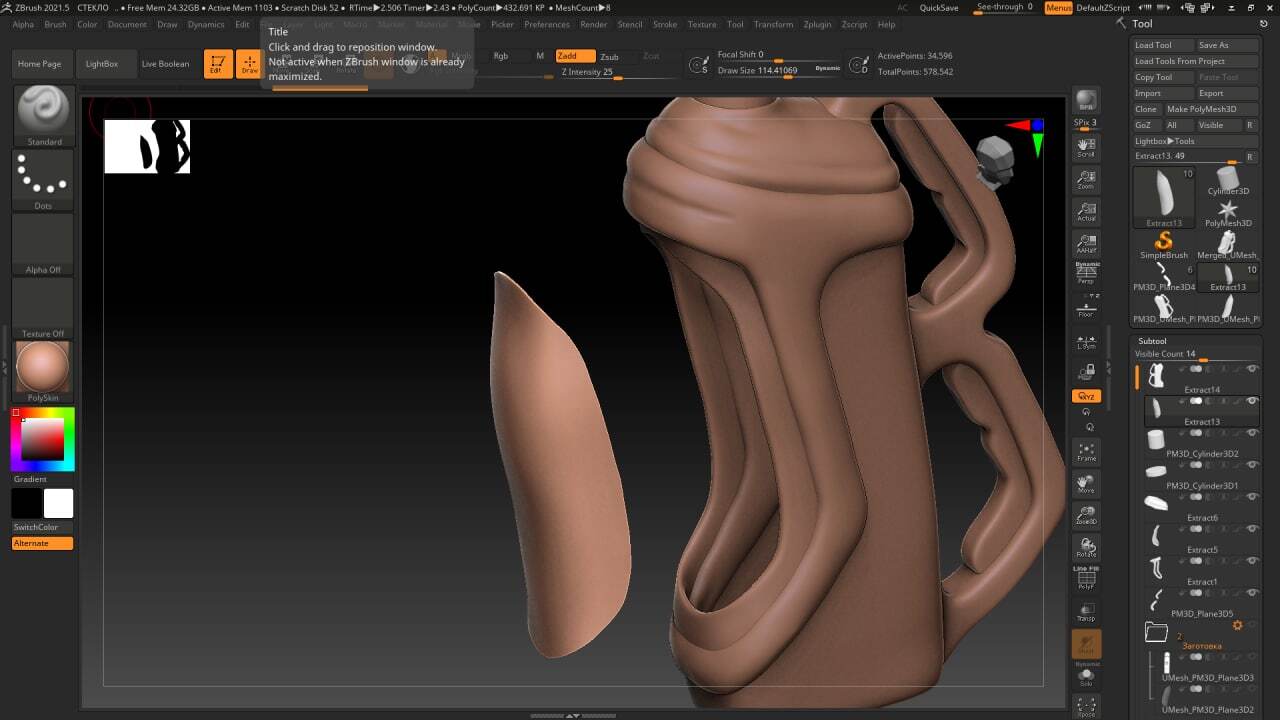Screen dimensions: 1280x720
Task: Click the Move view icon
Action: click(x=1086, y=484)
